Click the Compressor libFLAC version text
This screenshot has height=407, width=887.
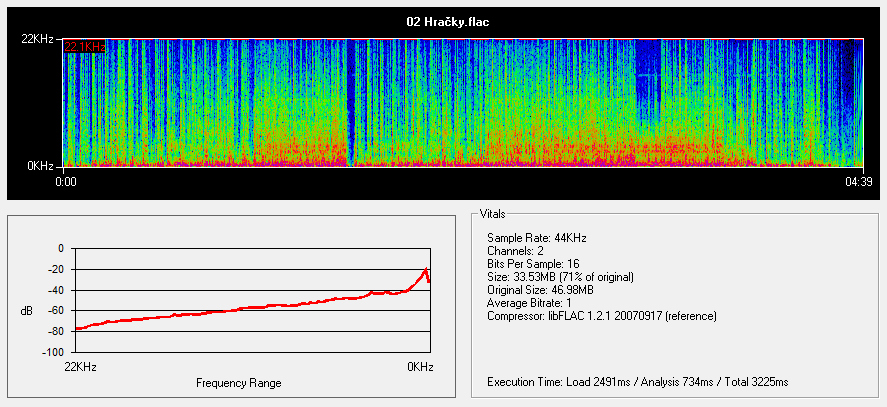coord(601,316)
